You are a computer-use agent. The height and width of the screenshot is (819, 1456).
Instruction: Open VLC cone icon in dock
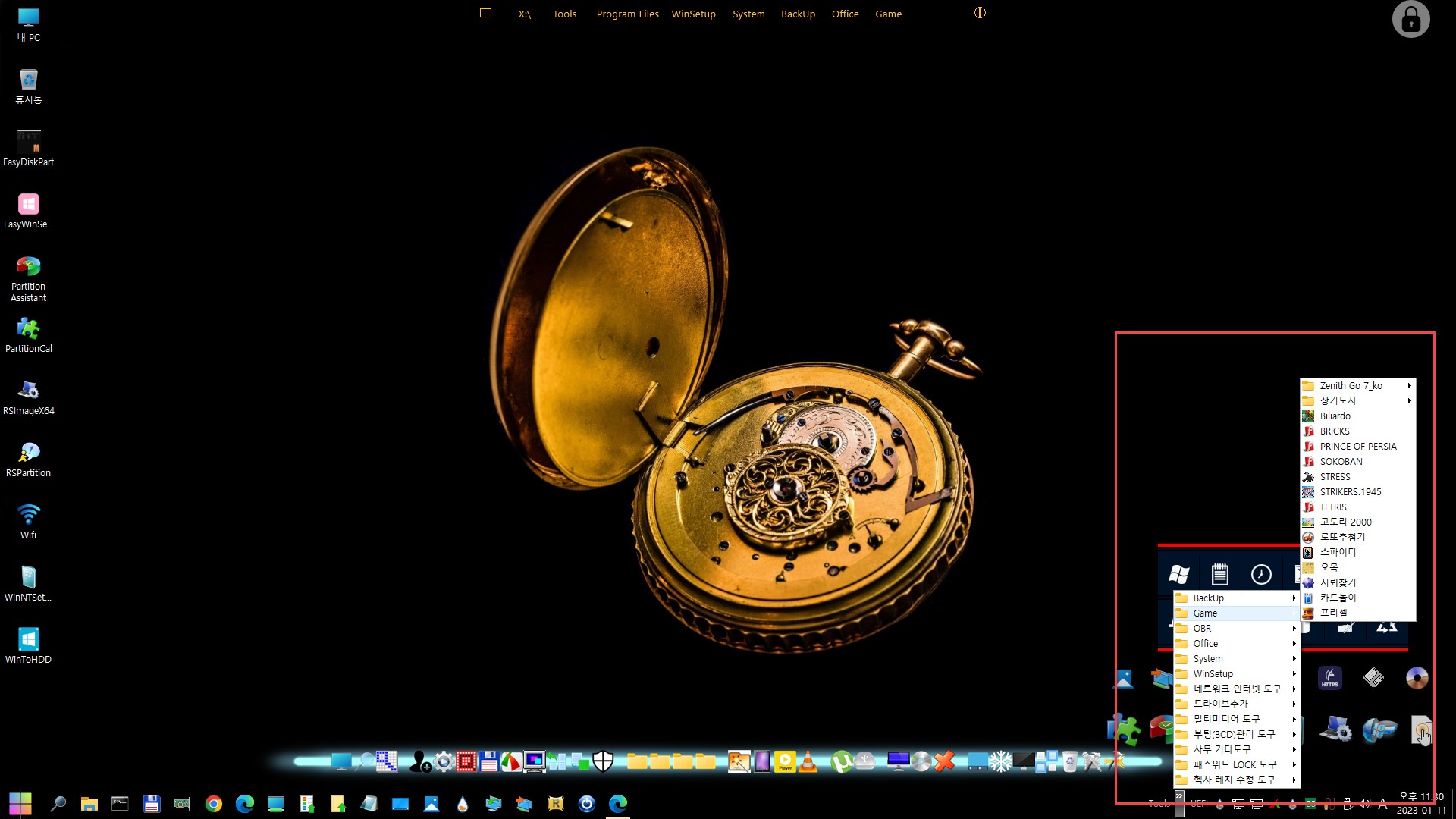click(x=808, y=761)
